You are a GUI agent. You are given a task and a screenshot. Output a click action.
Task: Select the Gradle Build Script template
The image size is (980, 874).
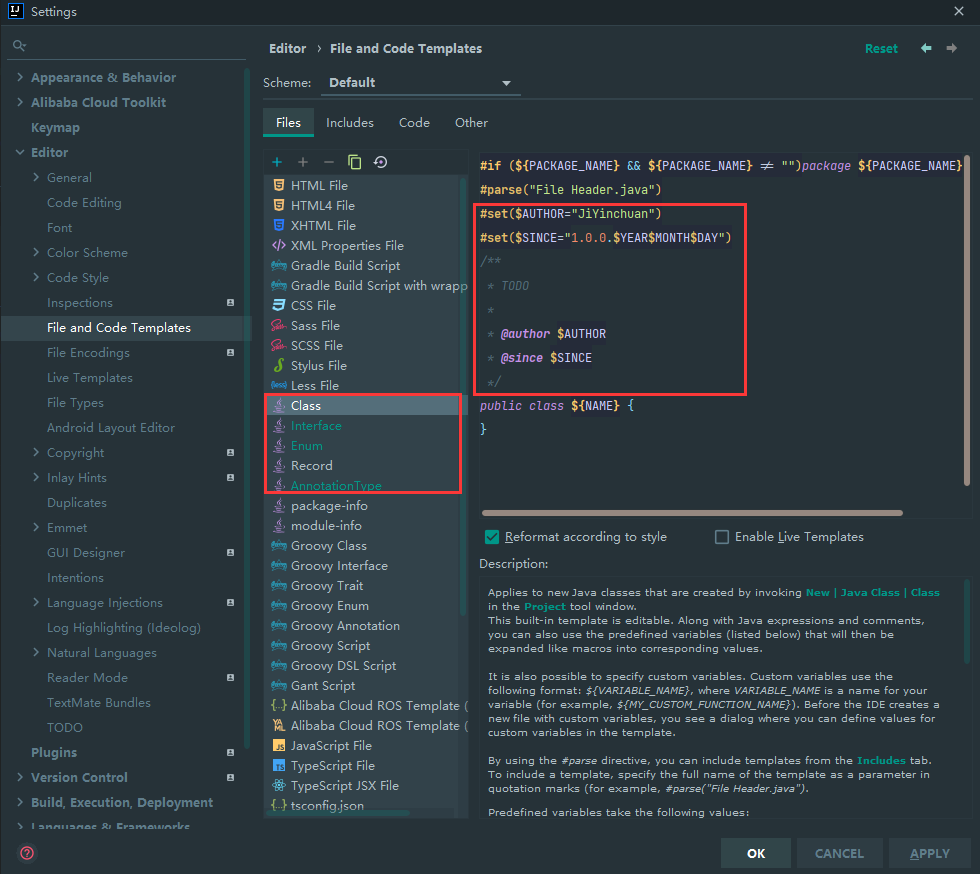tap(345, 265)
